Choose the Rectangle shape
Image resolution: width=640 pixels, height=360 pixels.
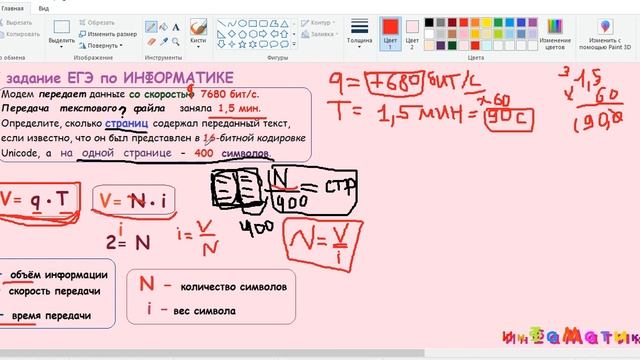coord(253,24)
